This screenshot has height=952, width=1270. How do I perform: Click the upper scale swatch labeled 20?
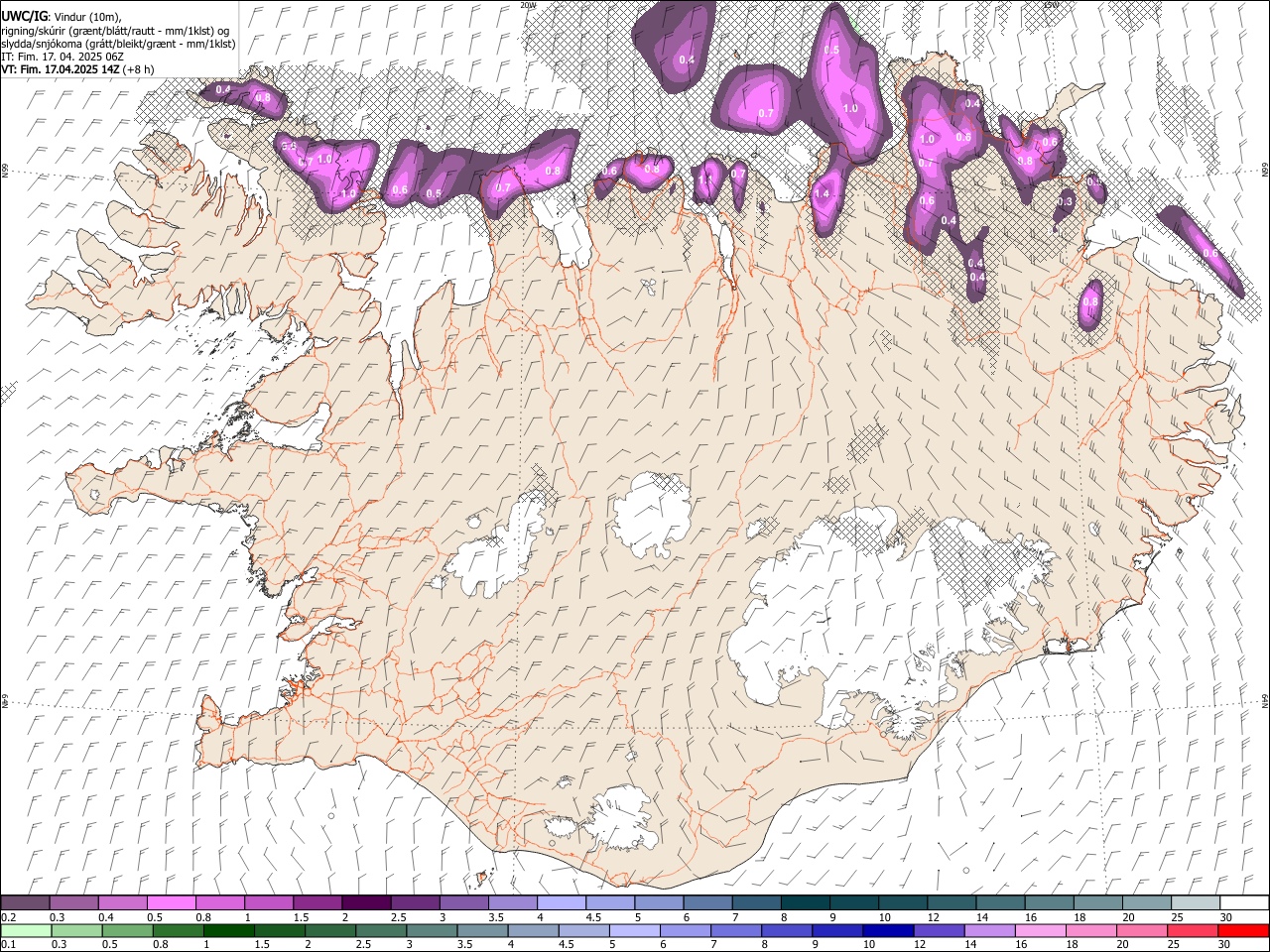point(1146,902)
